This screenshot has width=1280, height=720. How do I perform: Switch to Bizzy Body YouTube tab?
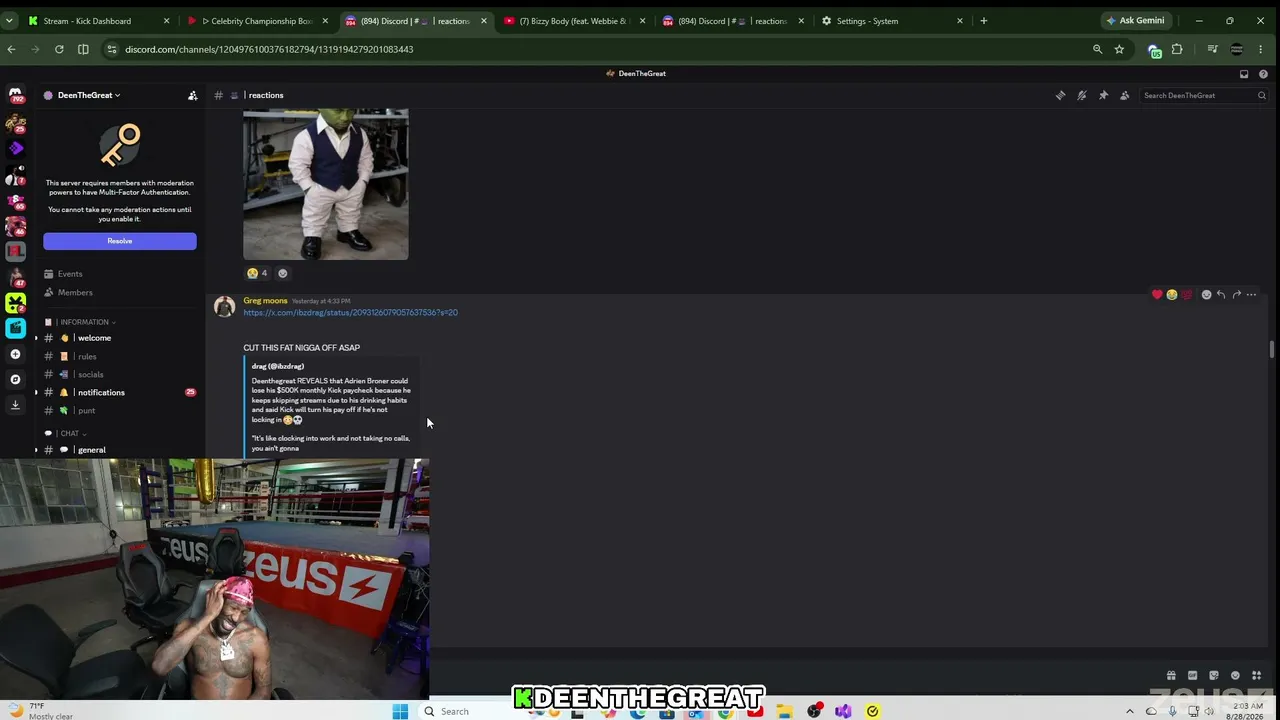coord(575,21)
